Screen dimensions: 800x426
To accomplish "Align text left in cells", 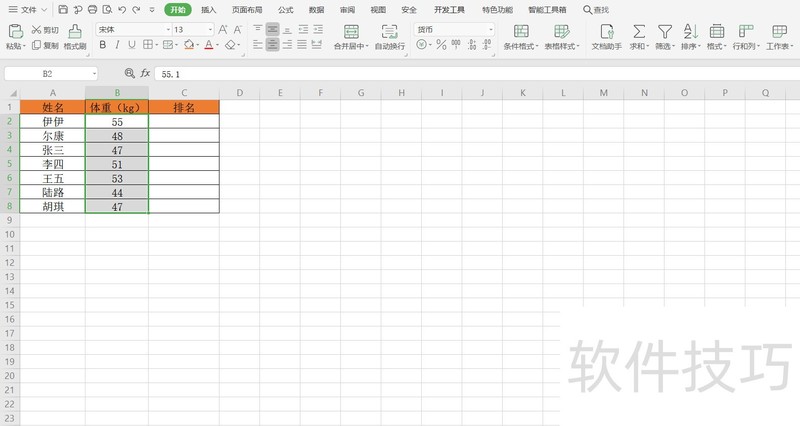I will click(258, 45).
